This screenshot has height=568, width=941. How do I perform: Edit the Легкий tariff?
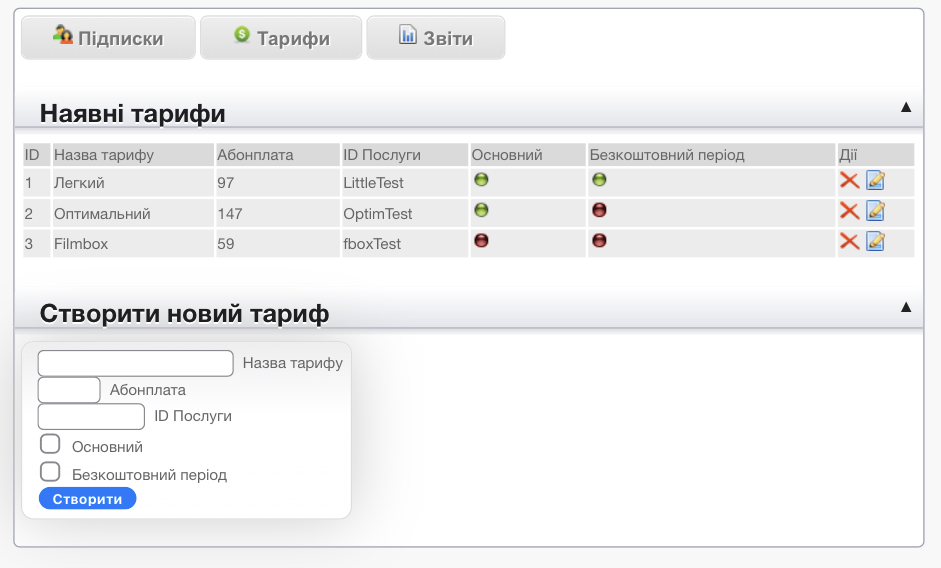coord(875,180)
